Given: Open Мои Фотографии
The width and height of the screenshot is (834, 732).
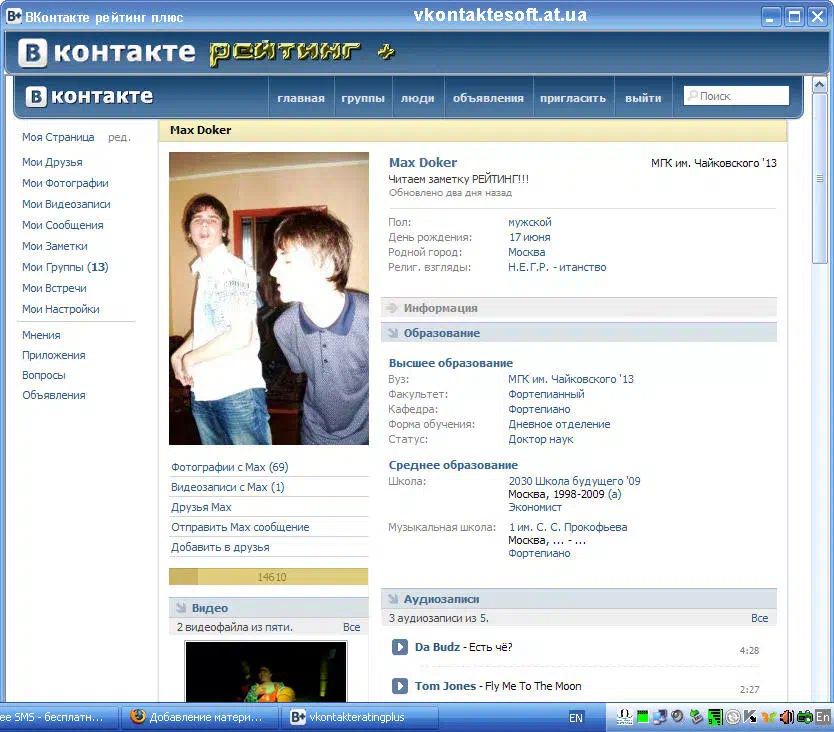Looking at the screenshot, I should click(65, 183).
